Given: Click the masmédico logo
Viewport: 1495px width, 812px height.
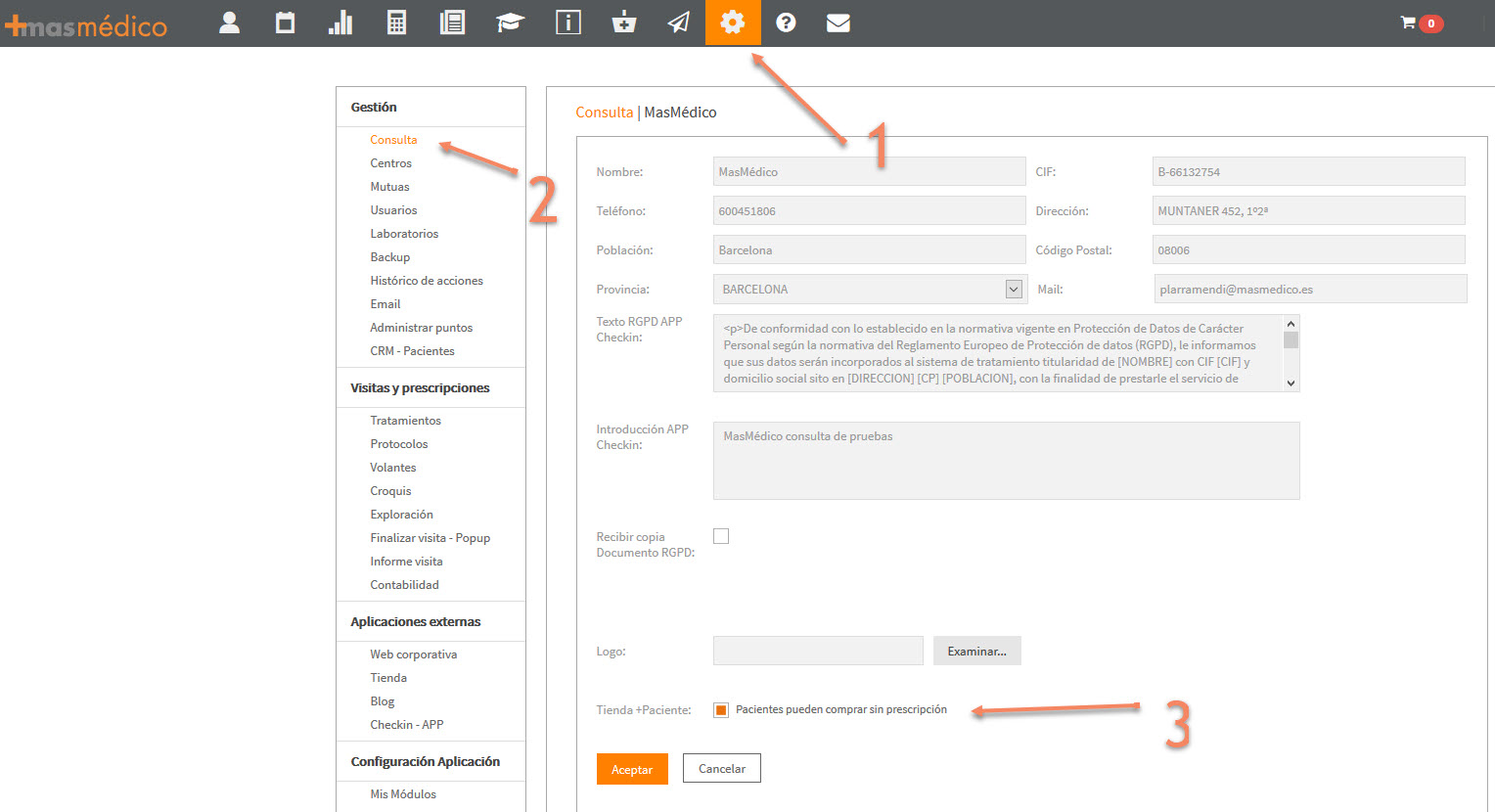Looking at the screenshot, I should tap(86, 25).
